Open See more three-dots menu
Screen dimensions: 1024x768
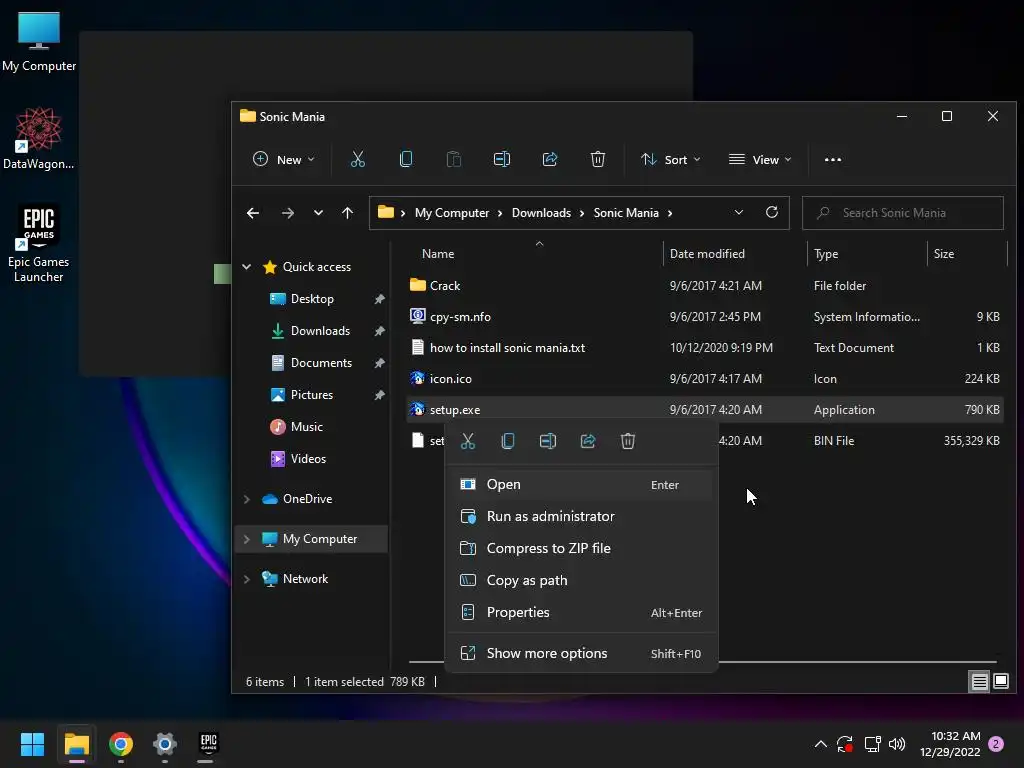click(x=833, y=159)
